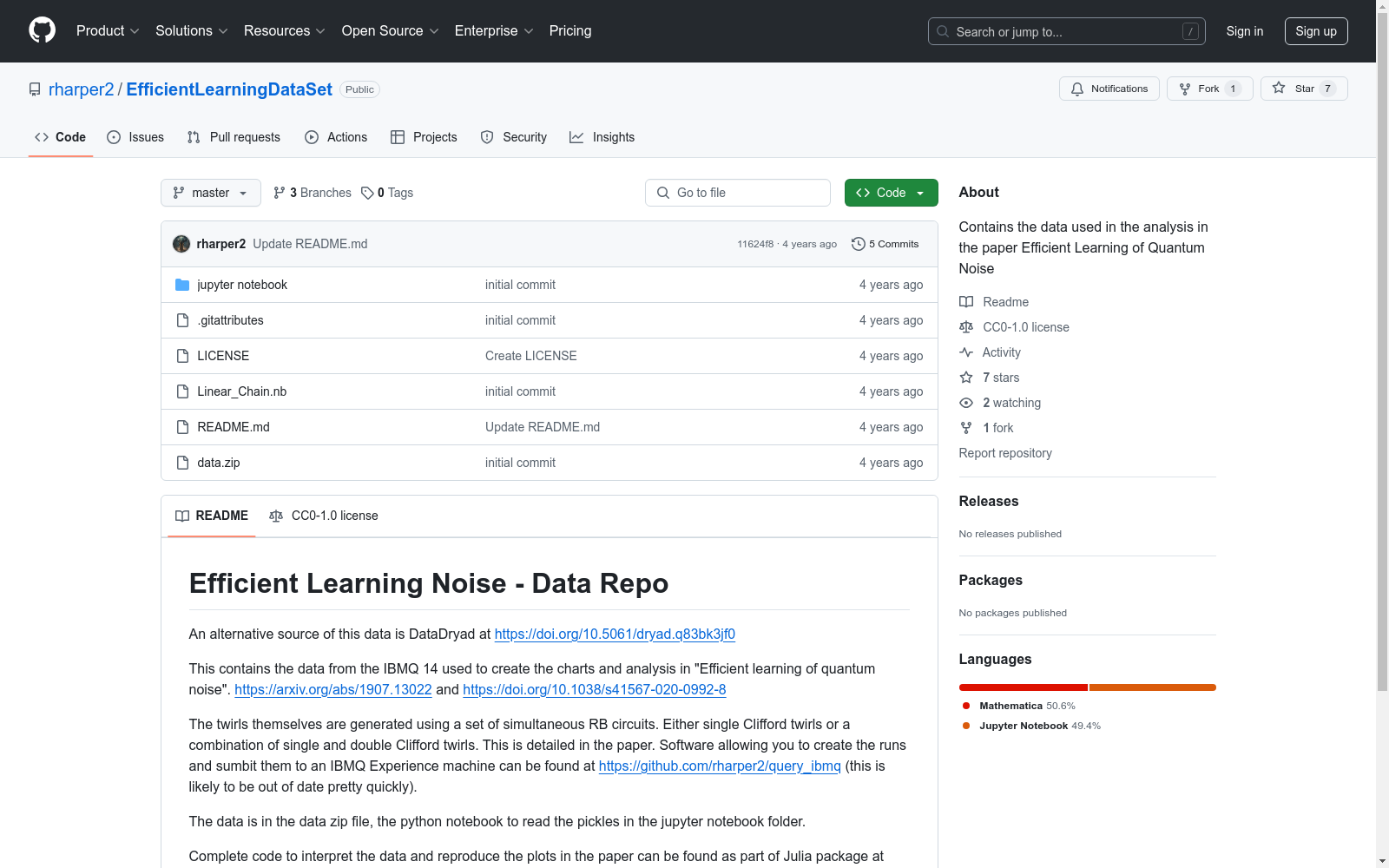Click the Mathematica 50.6% language entry
The height and width of the screenshot is (868, 1389).
click(1019, 706)
